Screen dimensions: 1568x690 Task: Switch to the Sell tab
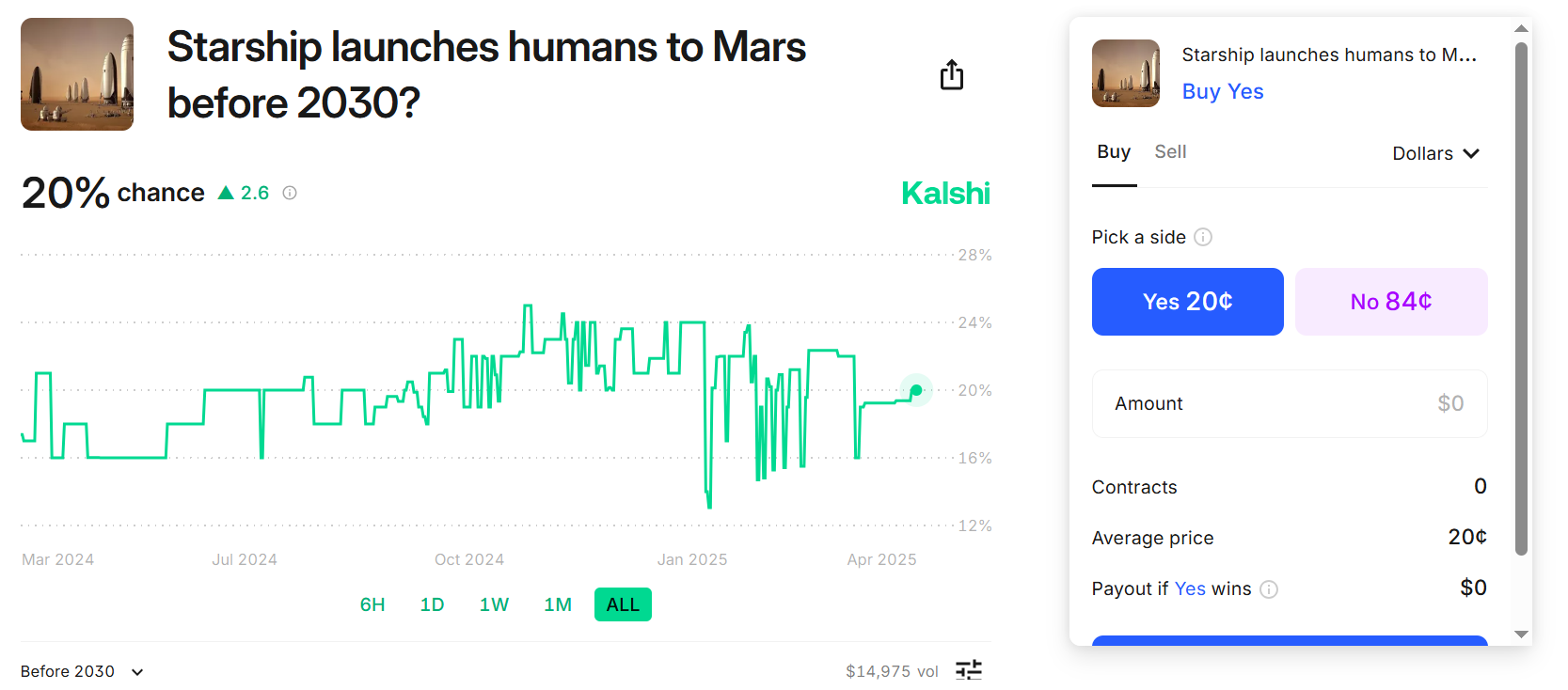[x=1170, y=152]
